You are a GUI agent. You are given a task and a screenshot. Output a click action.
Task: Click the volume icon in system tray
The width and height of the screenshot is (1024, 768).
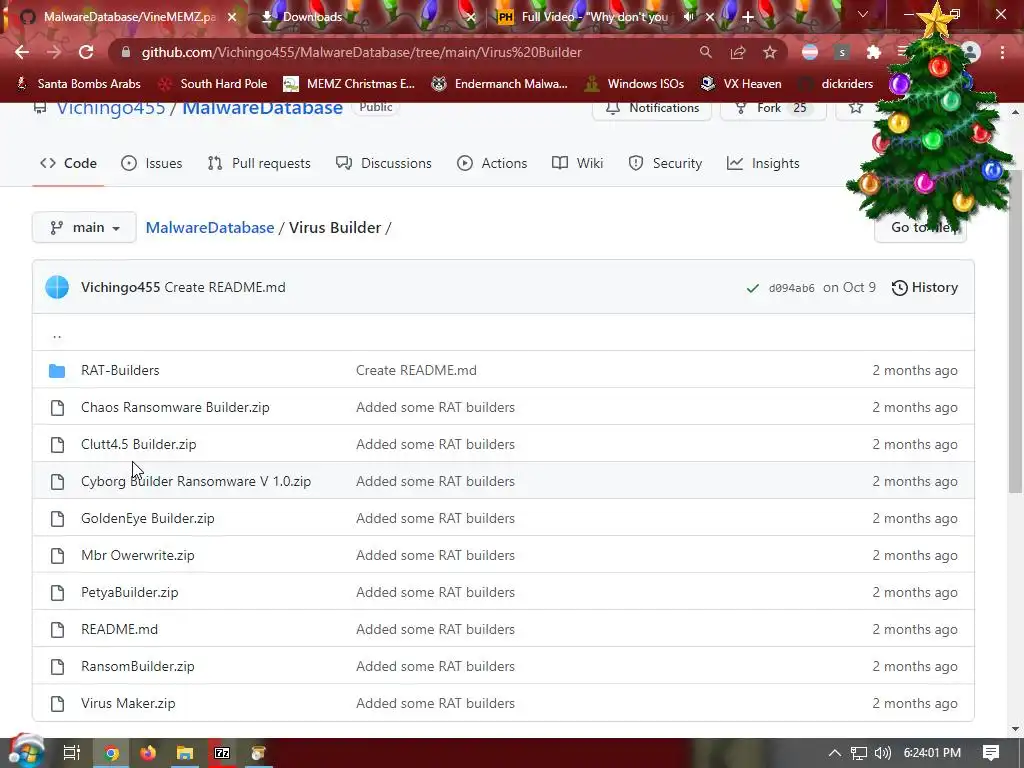click(882, 753)
